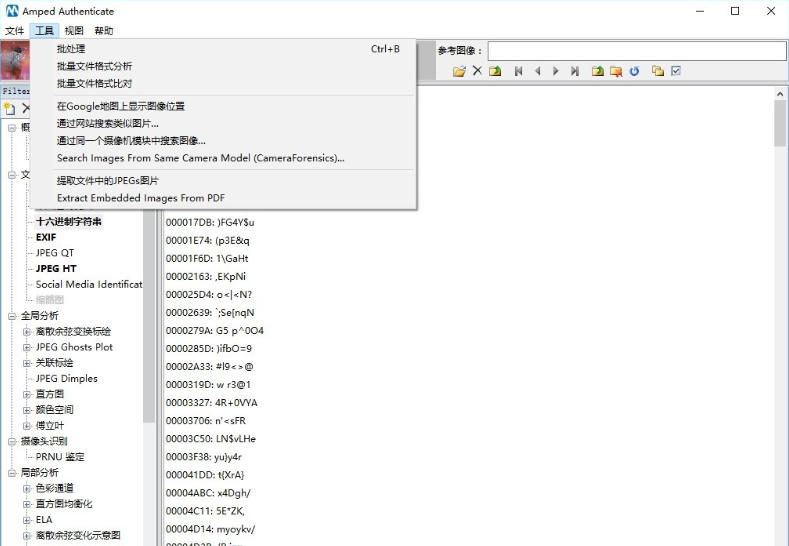The width and height of the screenshot is (789, 546).
Task: Click the results panel vertical scrollbar
Action: click(x=780, y=300)
